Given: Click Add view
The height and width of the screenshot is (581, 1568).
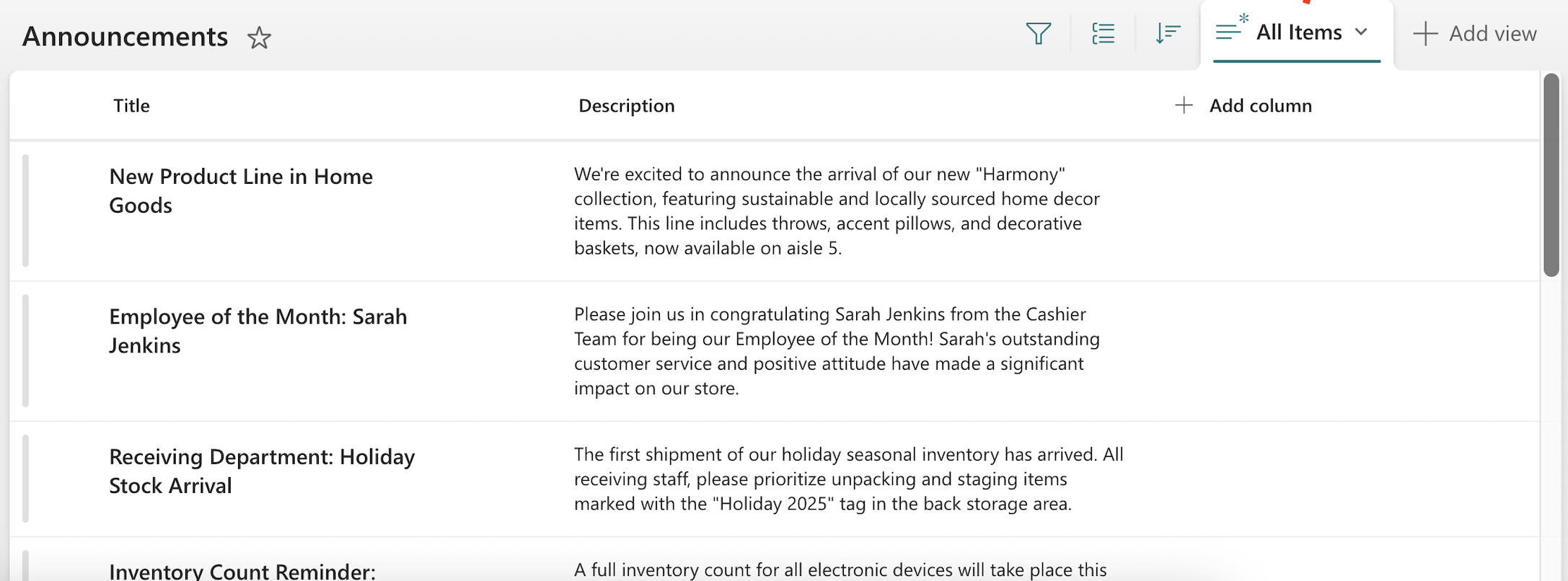Looking at the screenshot, I should point(1492,33).
